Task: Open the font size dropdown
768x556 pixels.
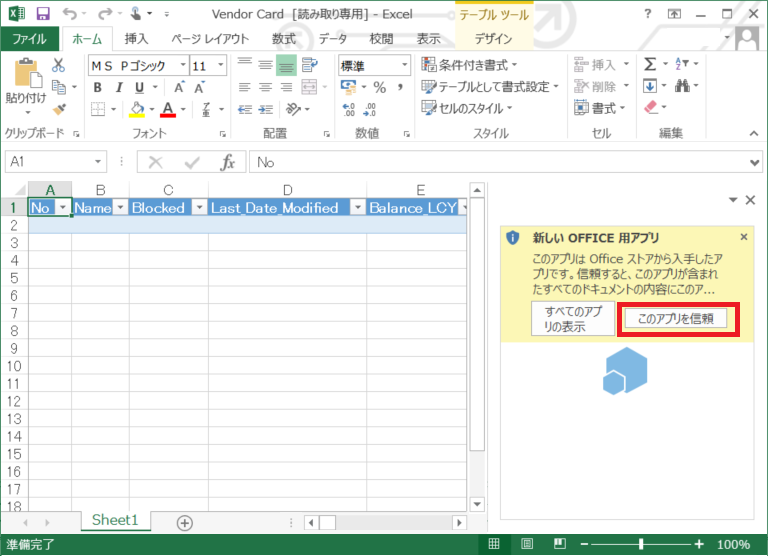Action: (x=220, y=65)
